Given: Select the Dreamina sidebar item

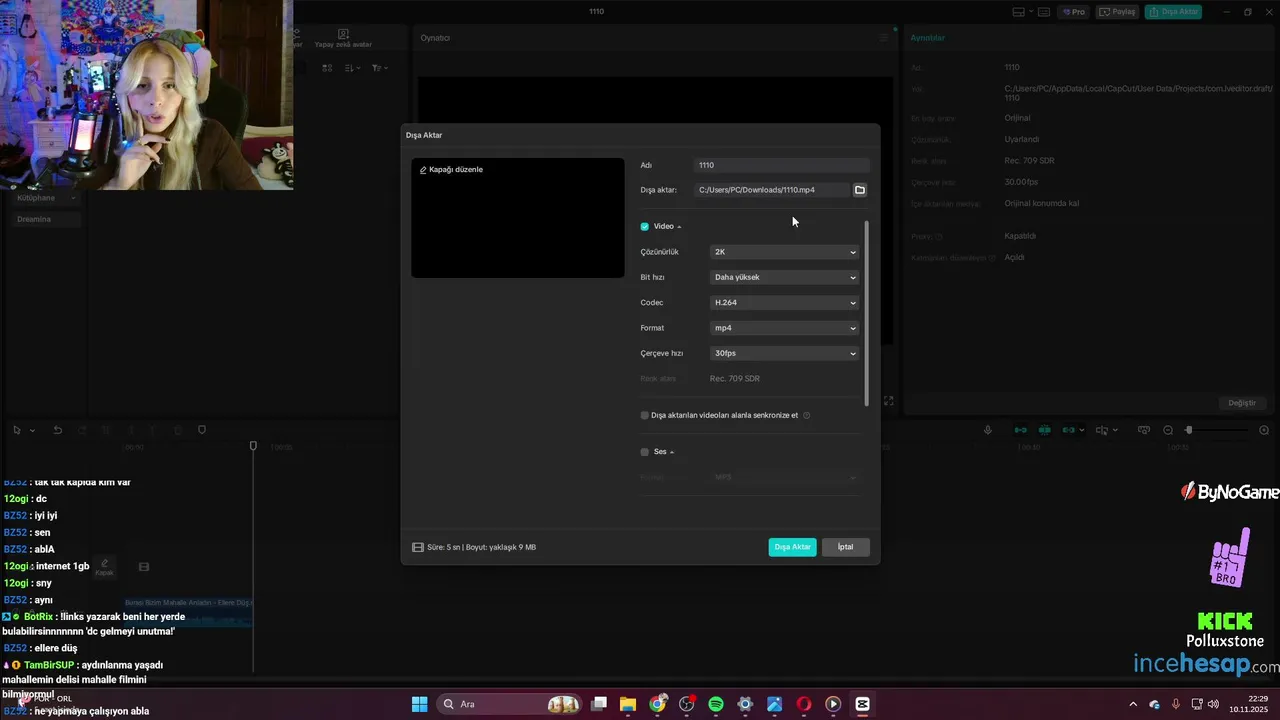Looking at the screenshot, I should click(x=44, y=219).
